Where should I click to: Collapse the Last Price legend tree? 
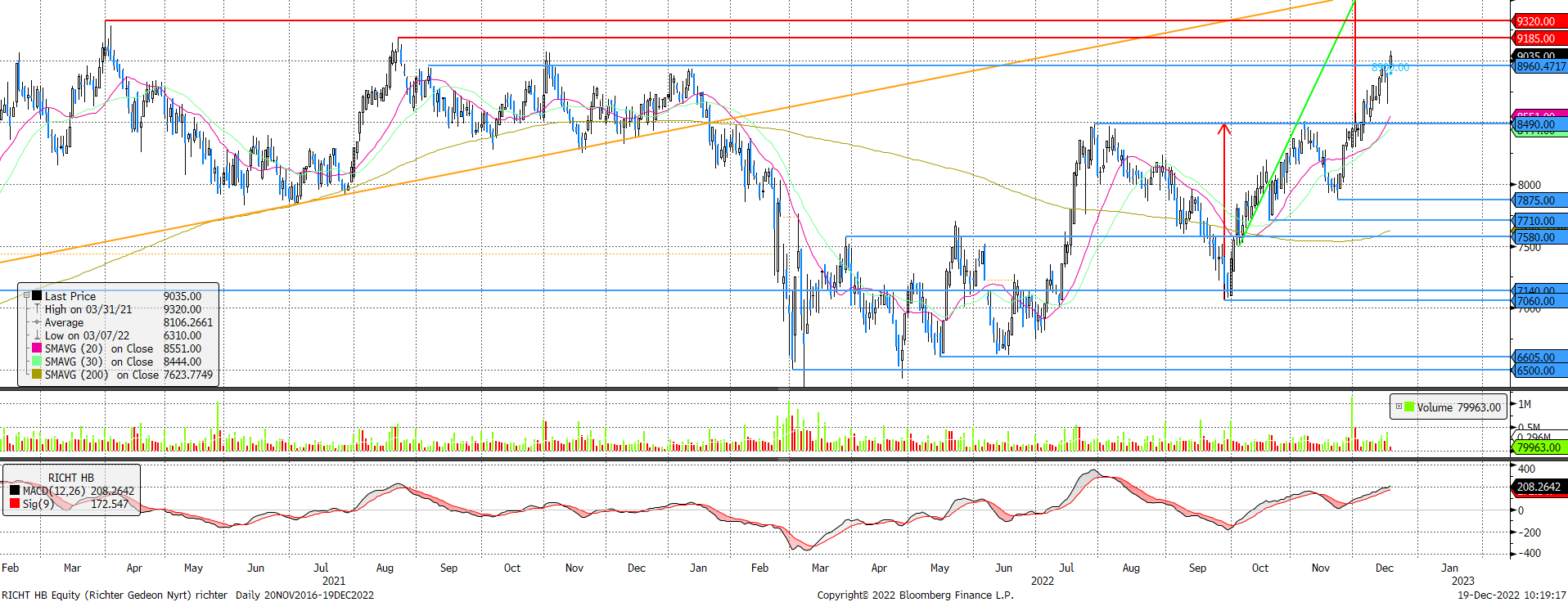[26, 296]
